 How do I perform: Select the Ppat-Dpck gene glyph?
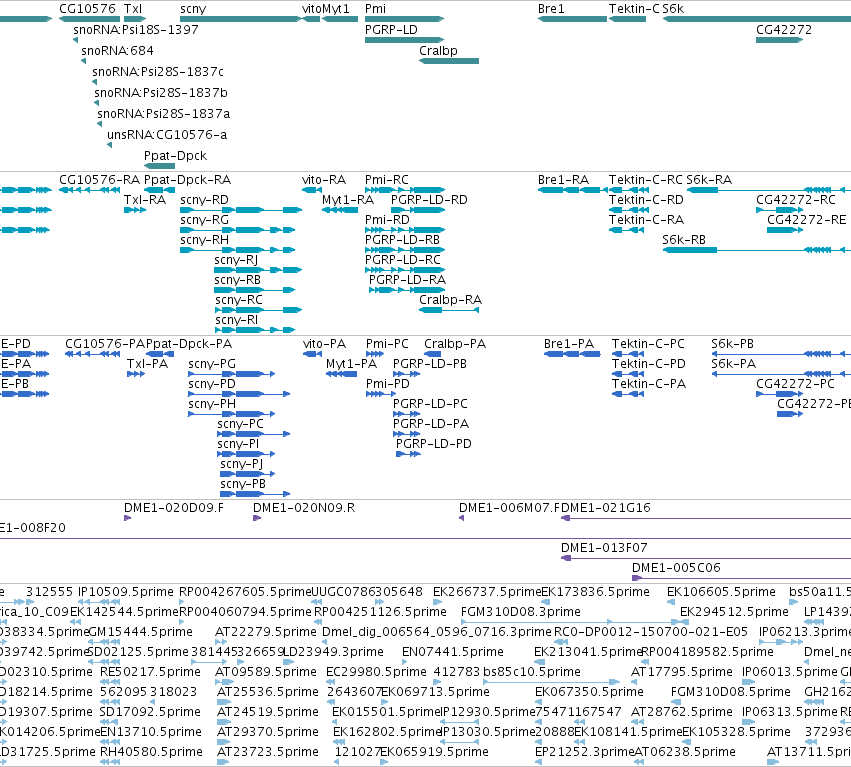[160, 166]
